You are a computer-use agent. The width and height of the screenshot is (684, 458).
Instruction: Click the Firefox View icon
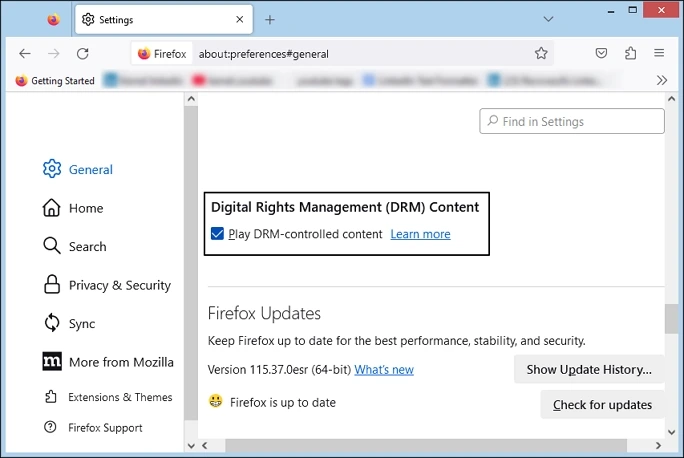(x=54, y=20)
